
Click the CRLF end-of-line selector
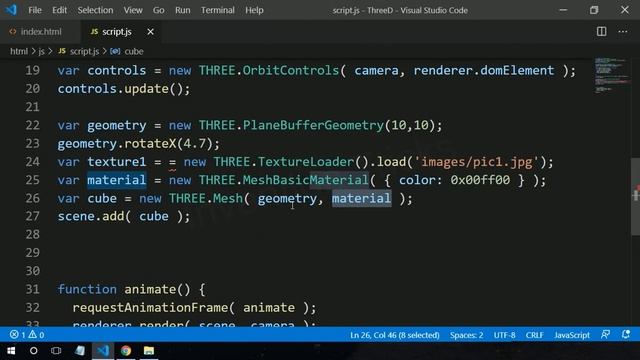(534, 335)
